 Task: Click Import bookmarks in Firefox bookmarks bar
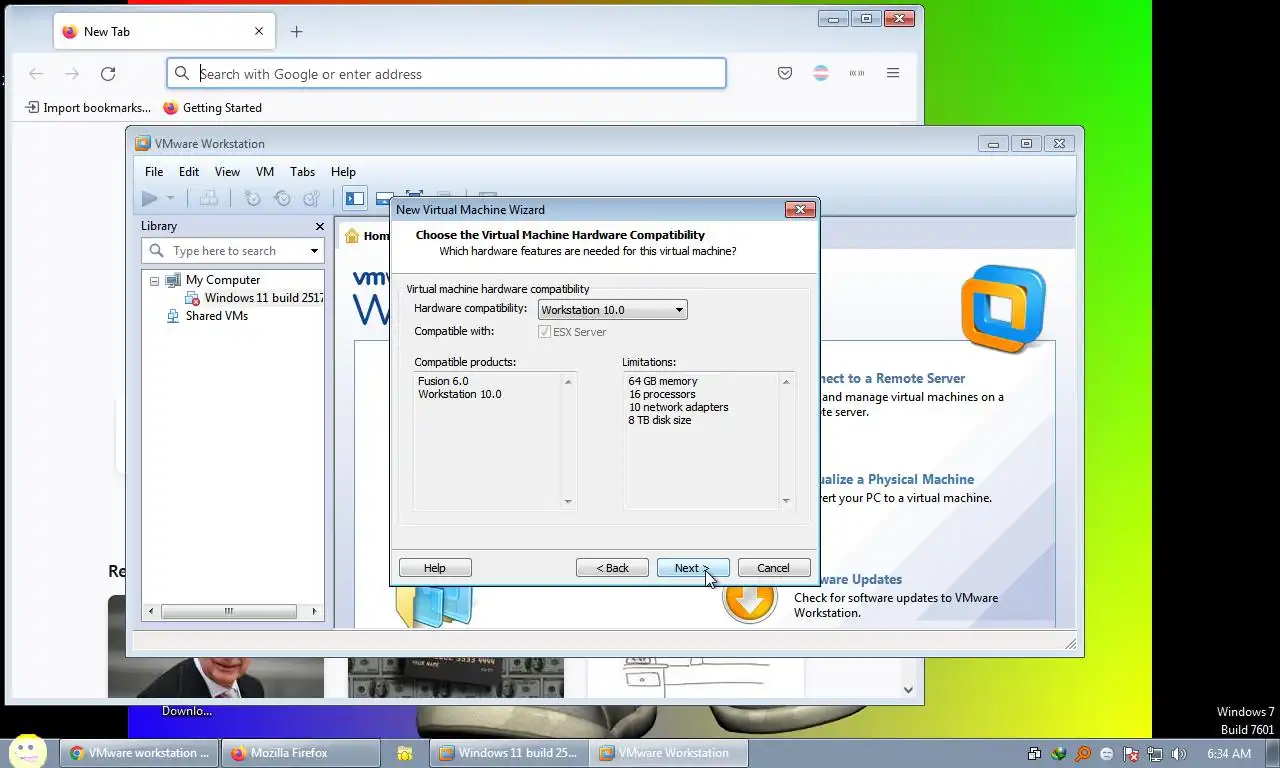(x=88, y=108)
